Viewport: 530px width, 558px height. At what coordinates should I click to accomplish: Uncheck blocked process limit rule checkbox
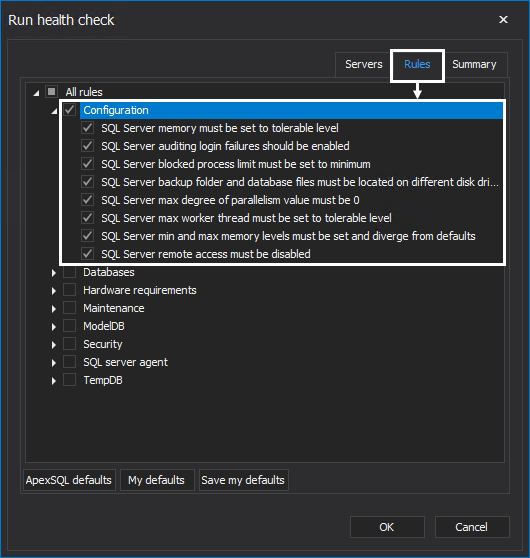click(x=88, y=164)
